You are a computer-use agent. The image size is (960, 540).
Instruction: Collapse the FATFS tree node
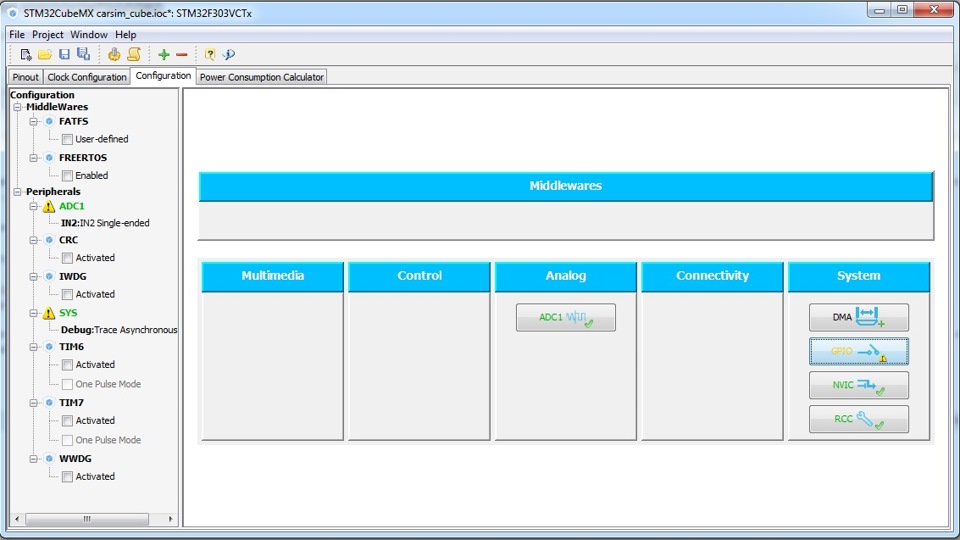pyautogui.click(x=34, y=121)
